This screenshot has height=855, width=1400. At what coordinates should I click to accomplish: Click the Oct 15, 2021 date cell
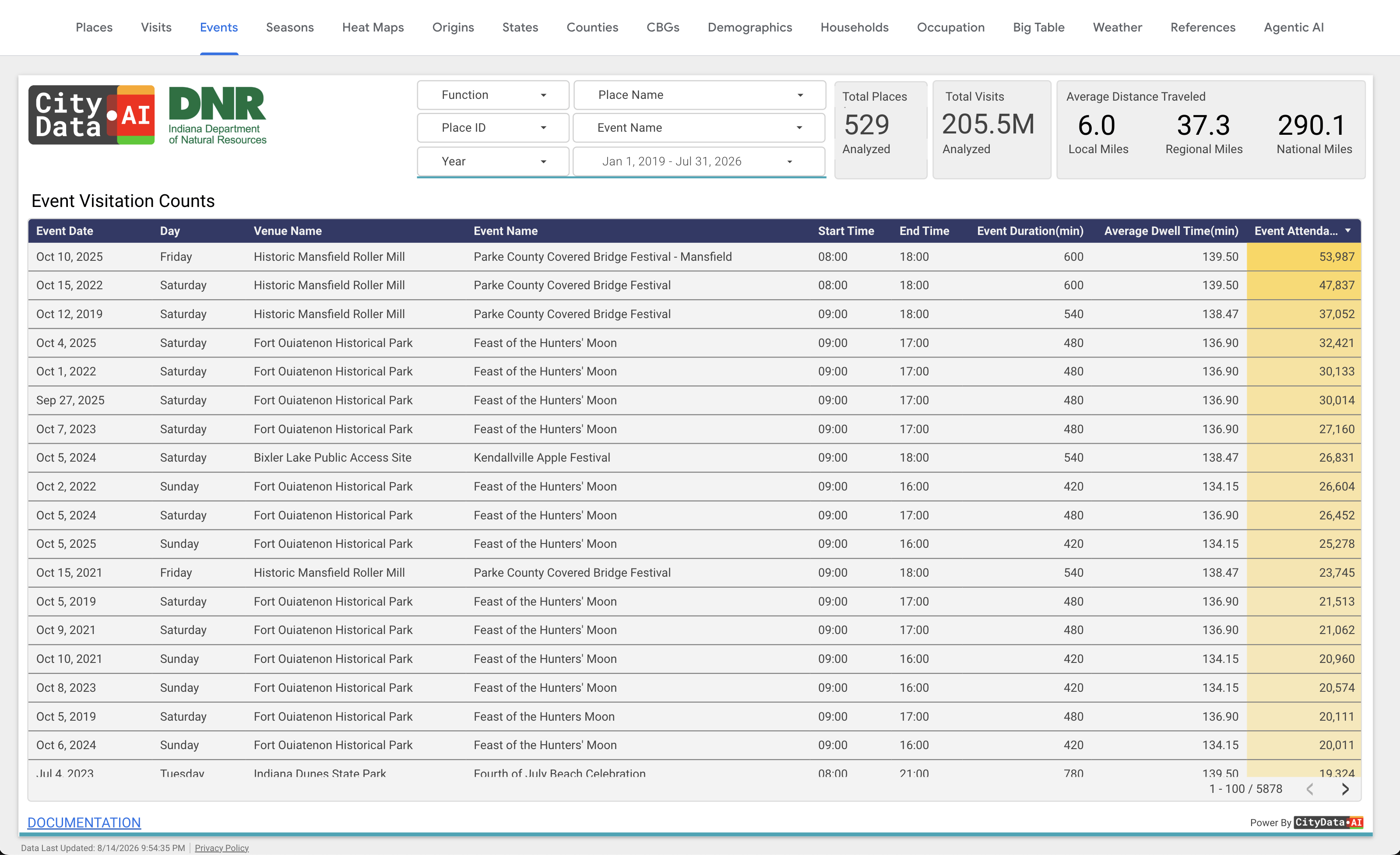pyautogui.click(x=69, y=572)
